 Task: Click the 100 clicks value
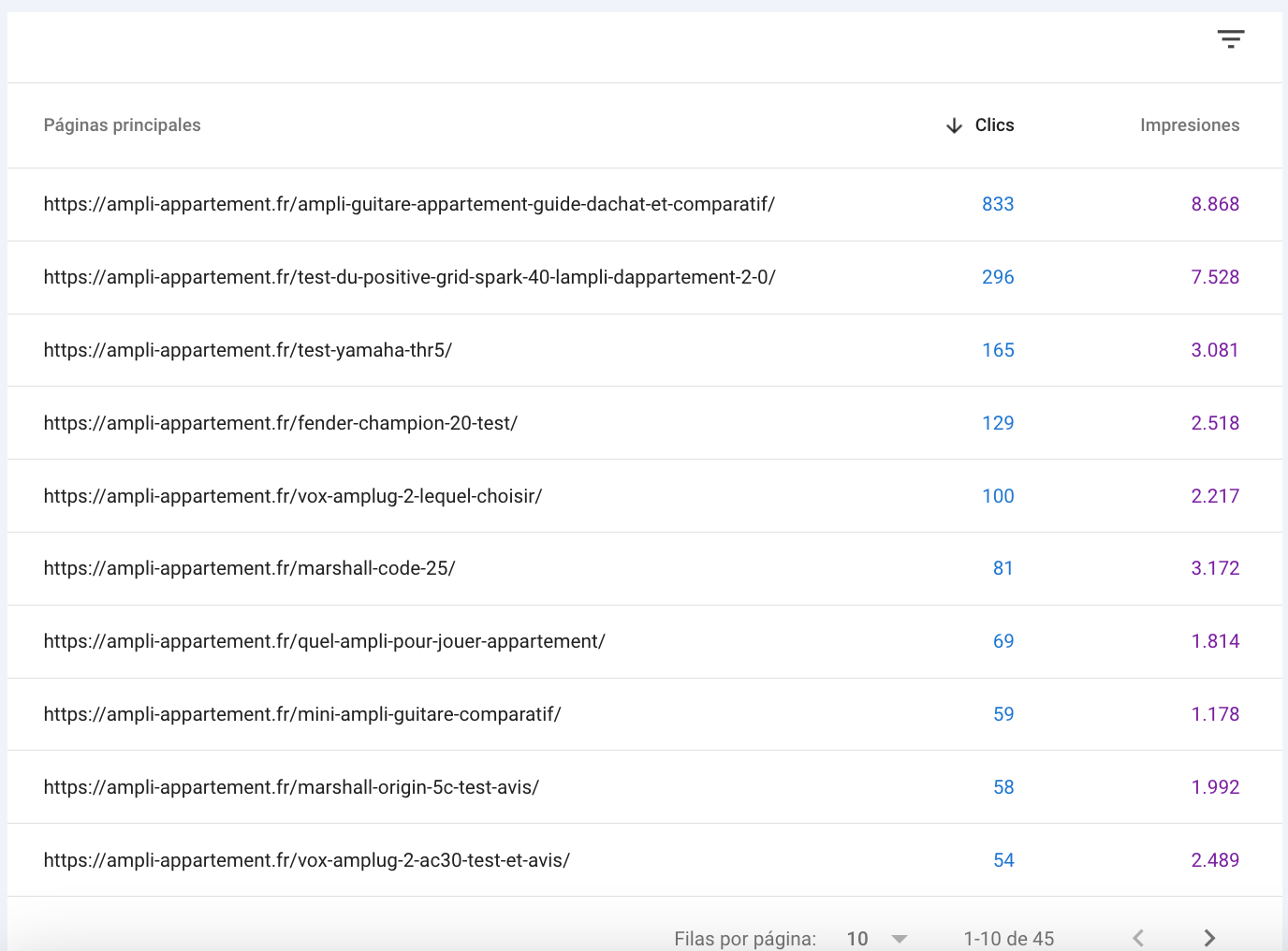(x=998, y=496)
